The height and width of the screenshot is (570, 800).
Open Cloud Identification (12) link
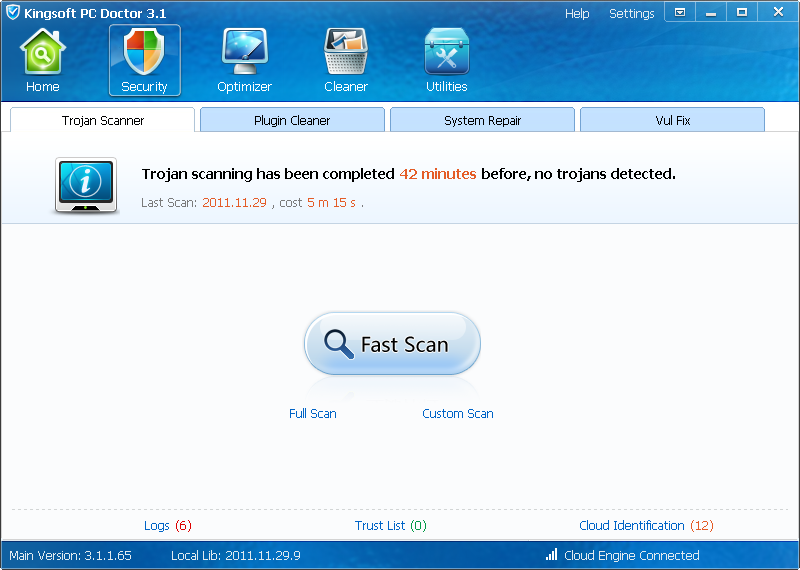(x=646, y=525)
